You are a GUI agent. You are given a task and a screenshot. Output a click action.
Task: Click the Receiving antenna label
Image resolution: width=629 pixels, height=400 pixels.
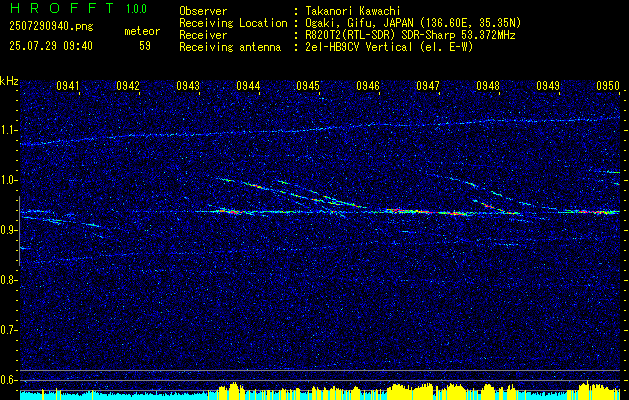pos(230,47)
